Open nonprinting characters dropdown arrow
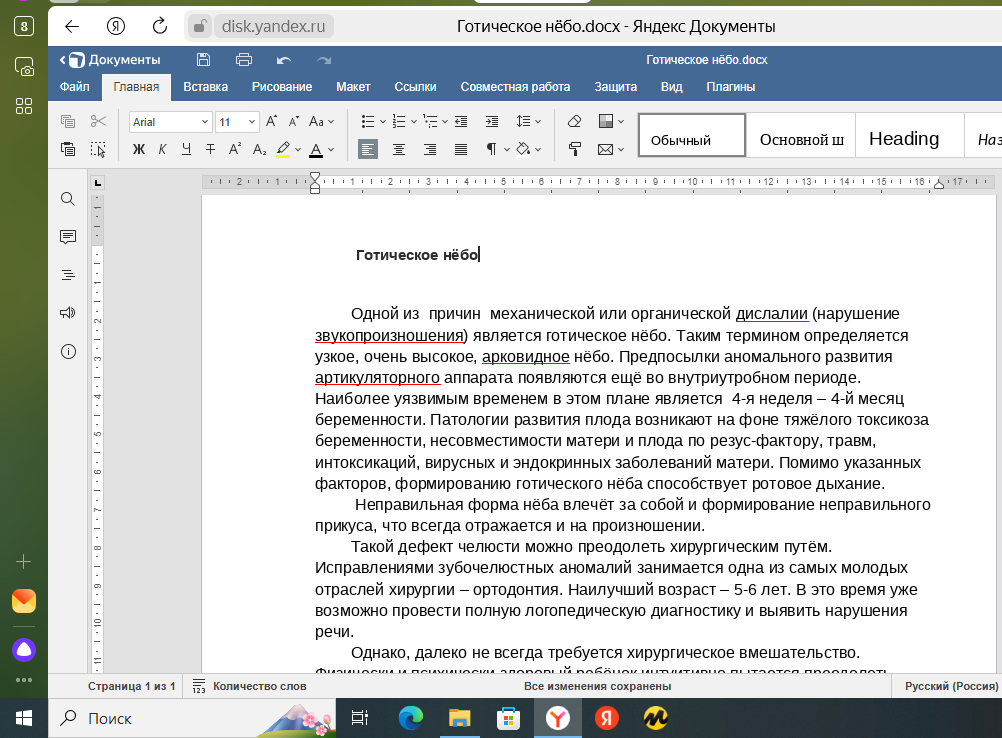 507,150
